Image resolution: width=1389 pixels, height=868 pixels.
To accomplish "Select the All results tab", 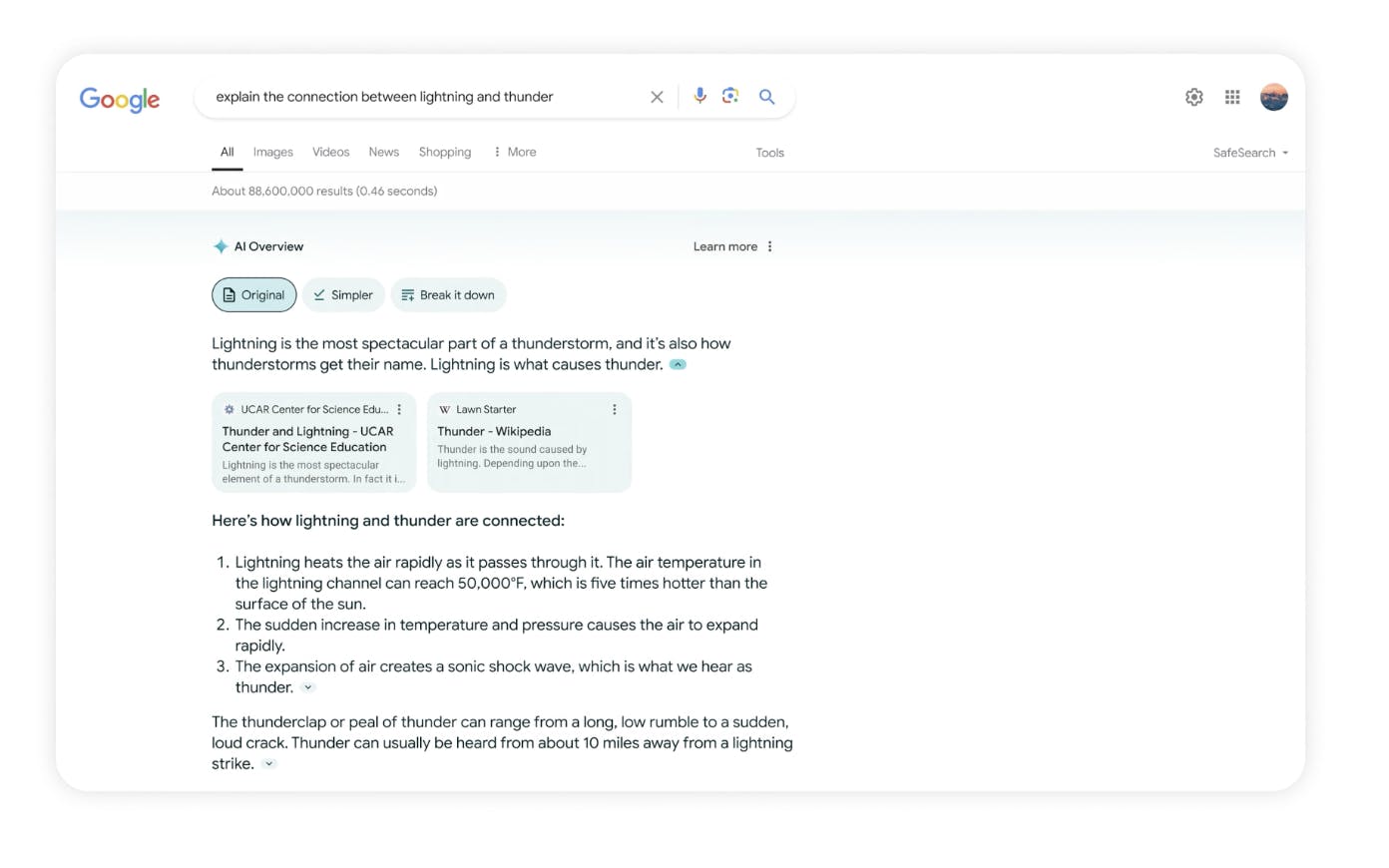I will click(228, 152).
